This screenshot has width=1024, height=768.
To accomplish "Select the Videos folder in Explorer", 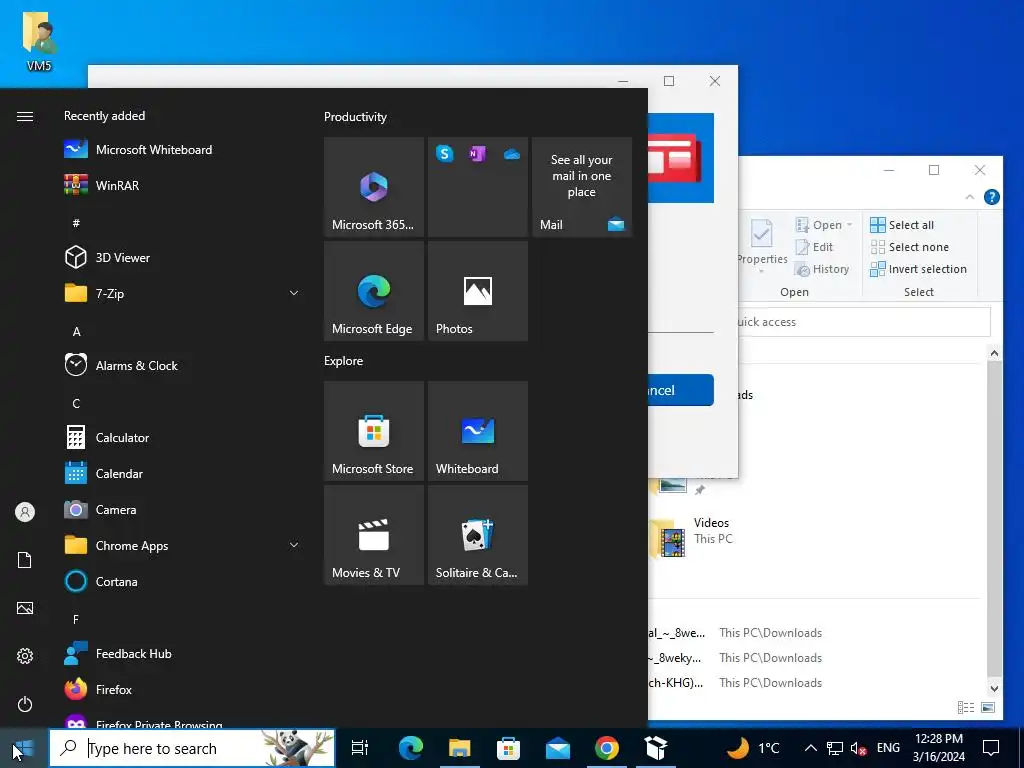I will point(693,538).
